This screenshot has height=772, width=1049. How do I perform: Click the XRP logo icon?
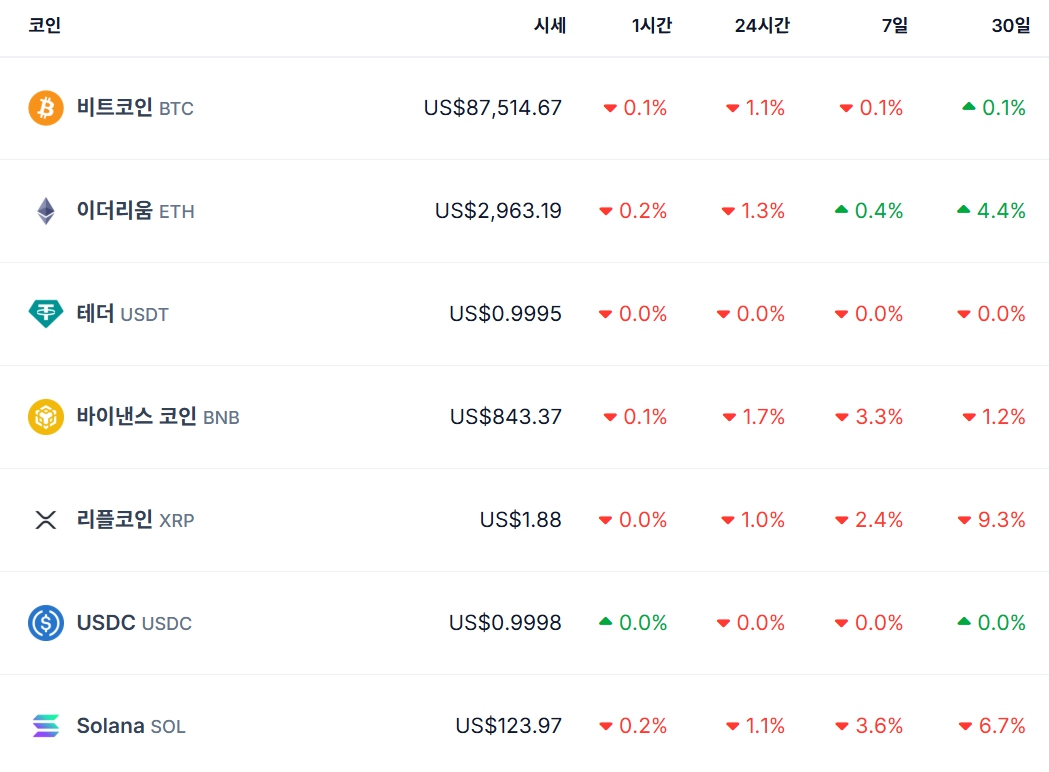(x=46, y=520)
